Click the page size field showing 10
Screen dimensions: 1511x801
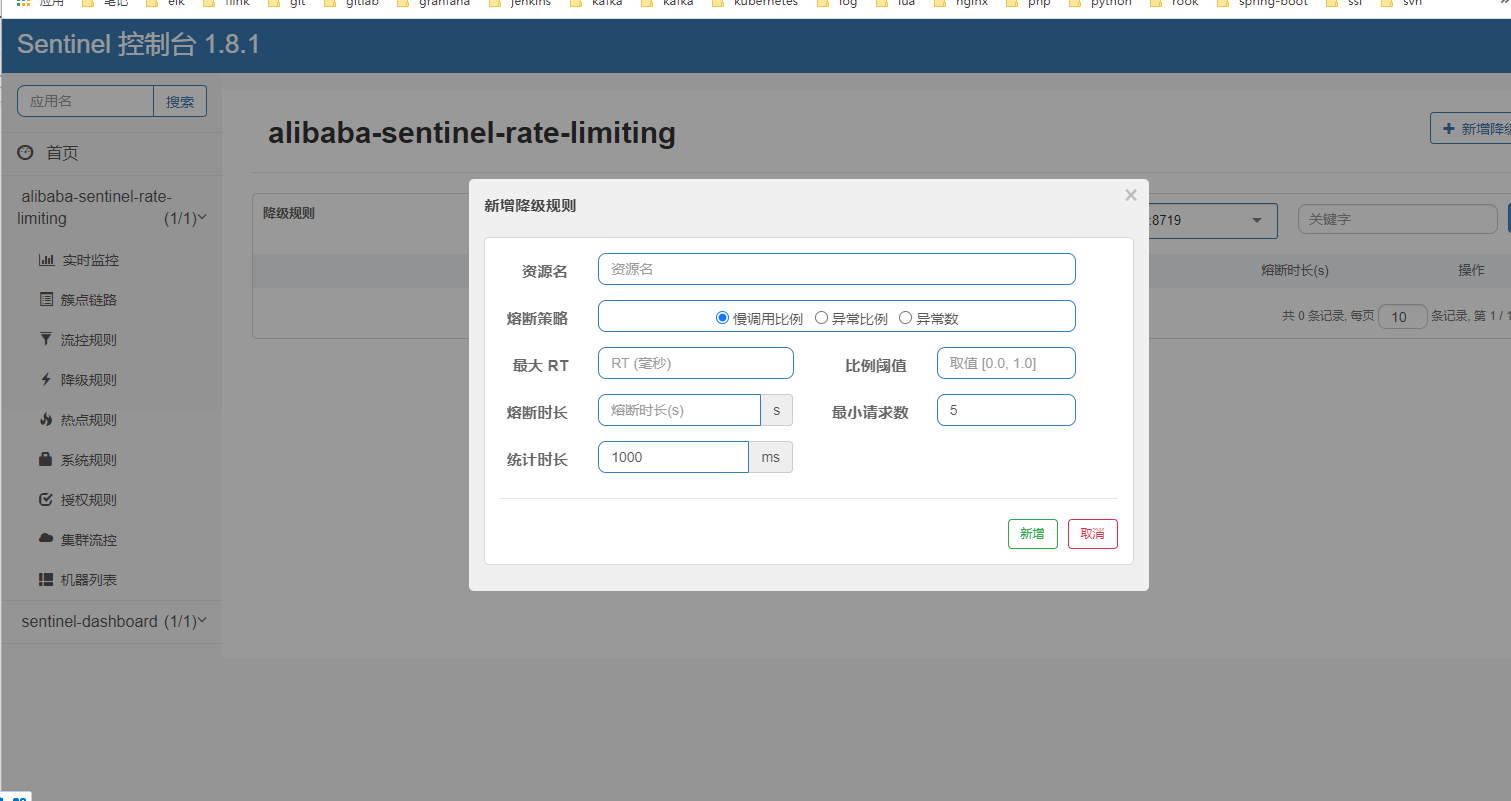coord(1402,317)
